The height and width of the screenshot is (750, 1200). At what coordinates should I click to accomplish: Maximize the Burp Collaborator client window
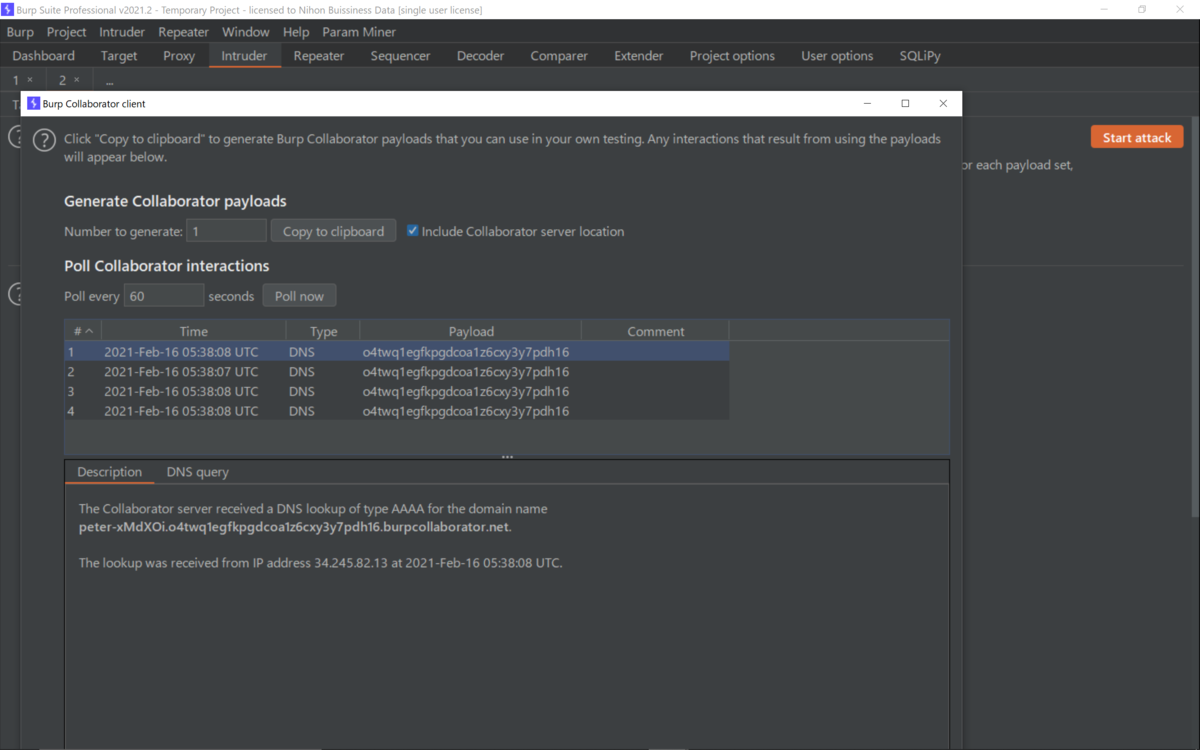905,103
